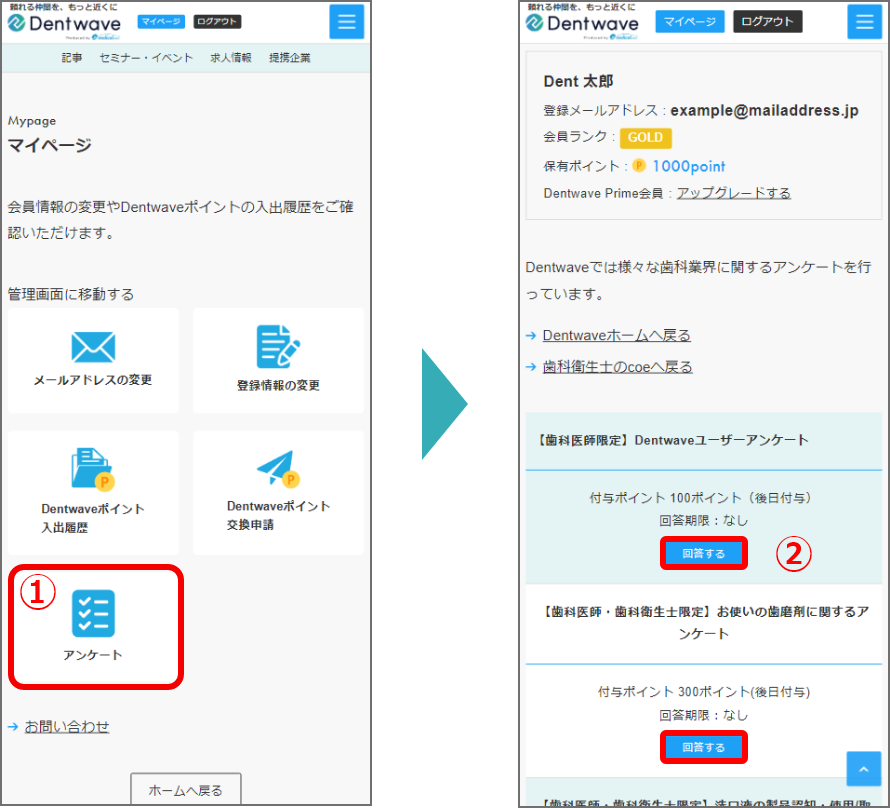Click the 1000point balance text
Screen dimensions: 890x808
pyautogui.click(x=689, y=166)
